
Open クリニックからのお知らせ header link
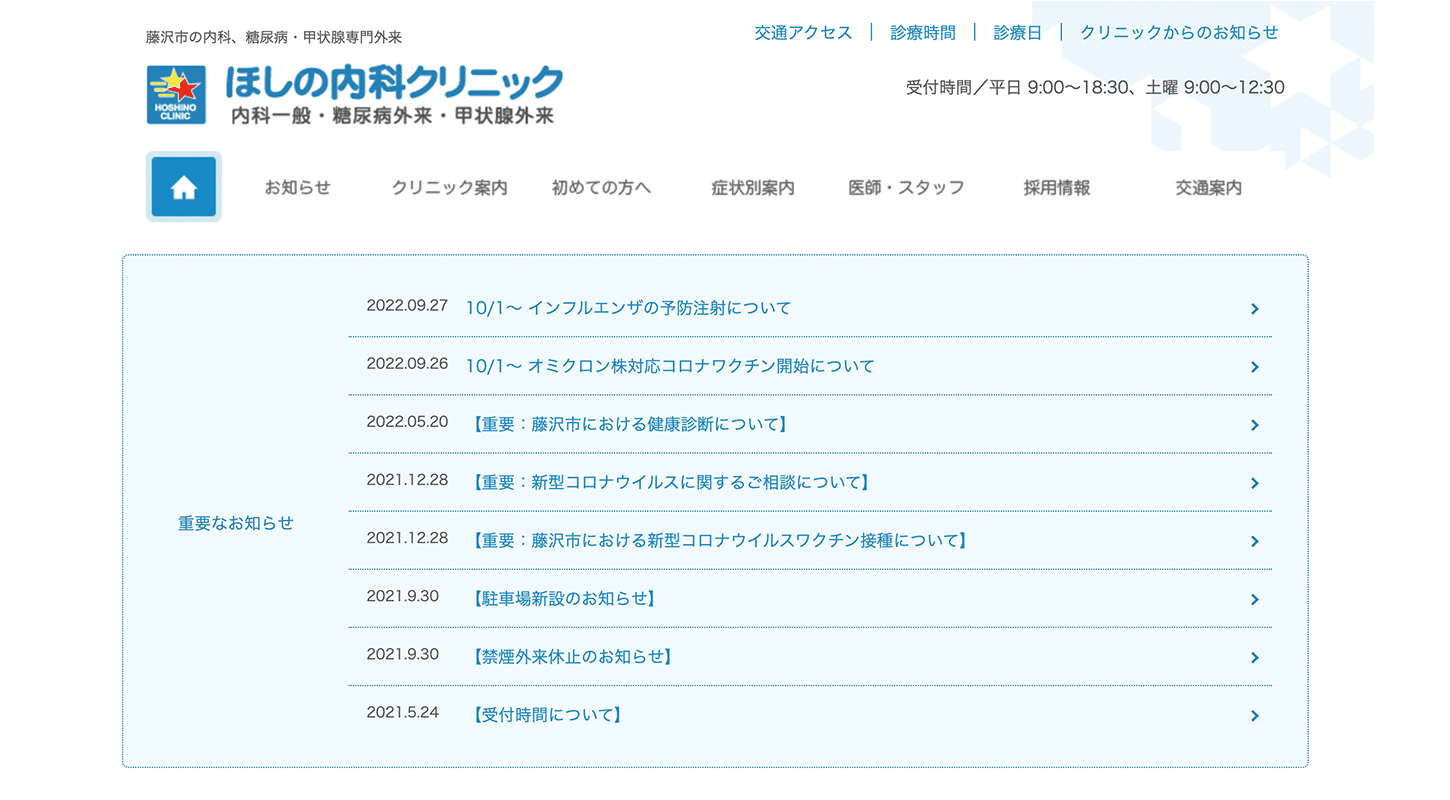(1178, 33)
